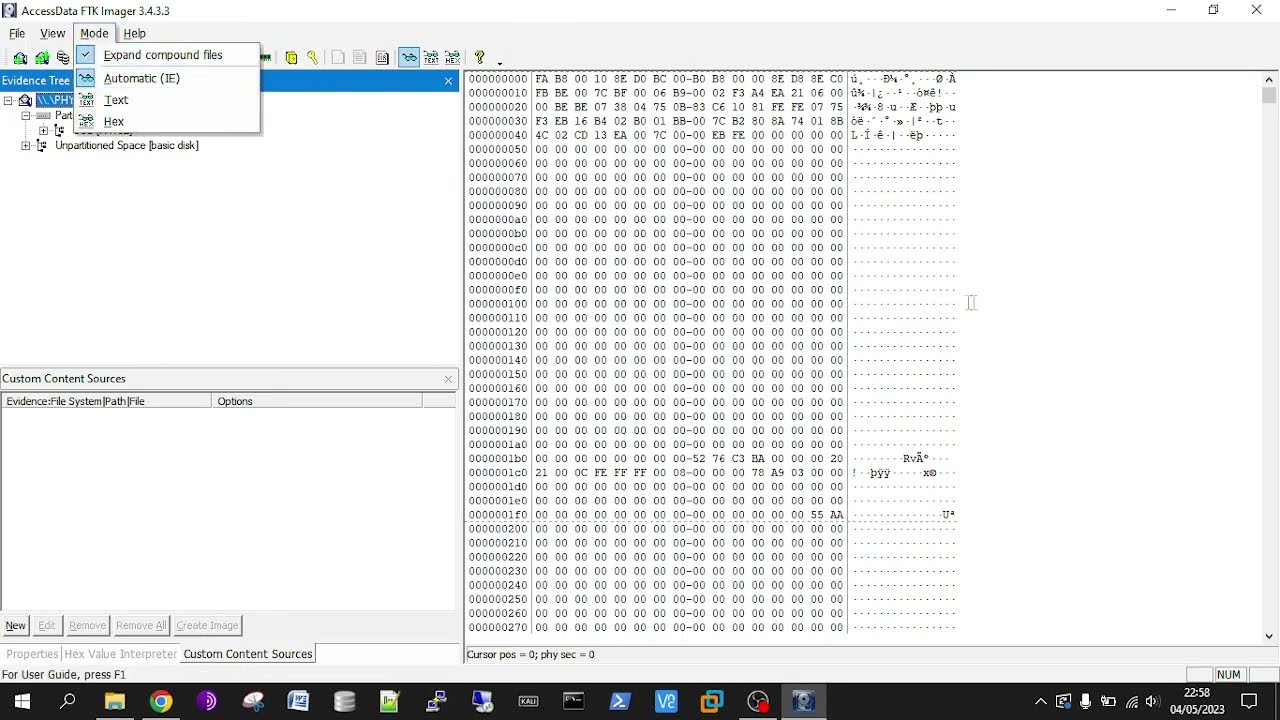Open Windows PowerShell from taskbar
Viewport: 1280px width, 720px height.
pyautogui.click(x=620, y=702)
